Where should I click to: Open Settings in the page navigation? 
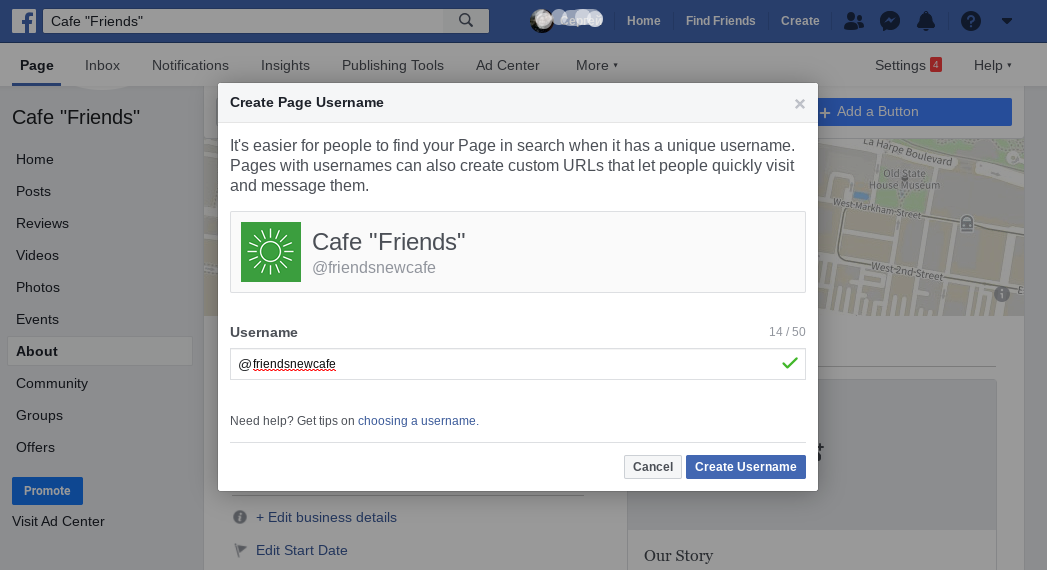[x=900, y=65]
